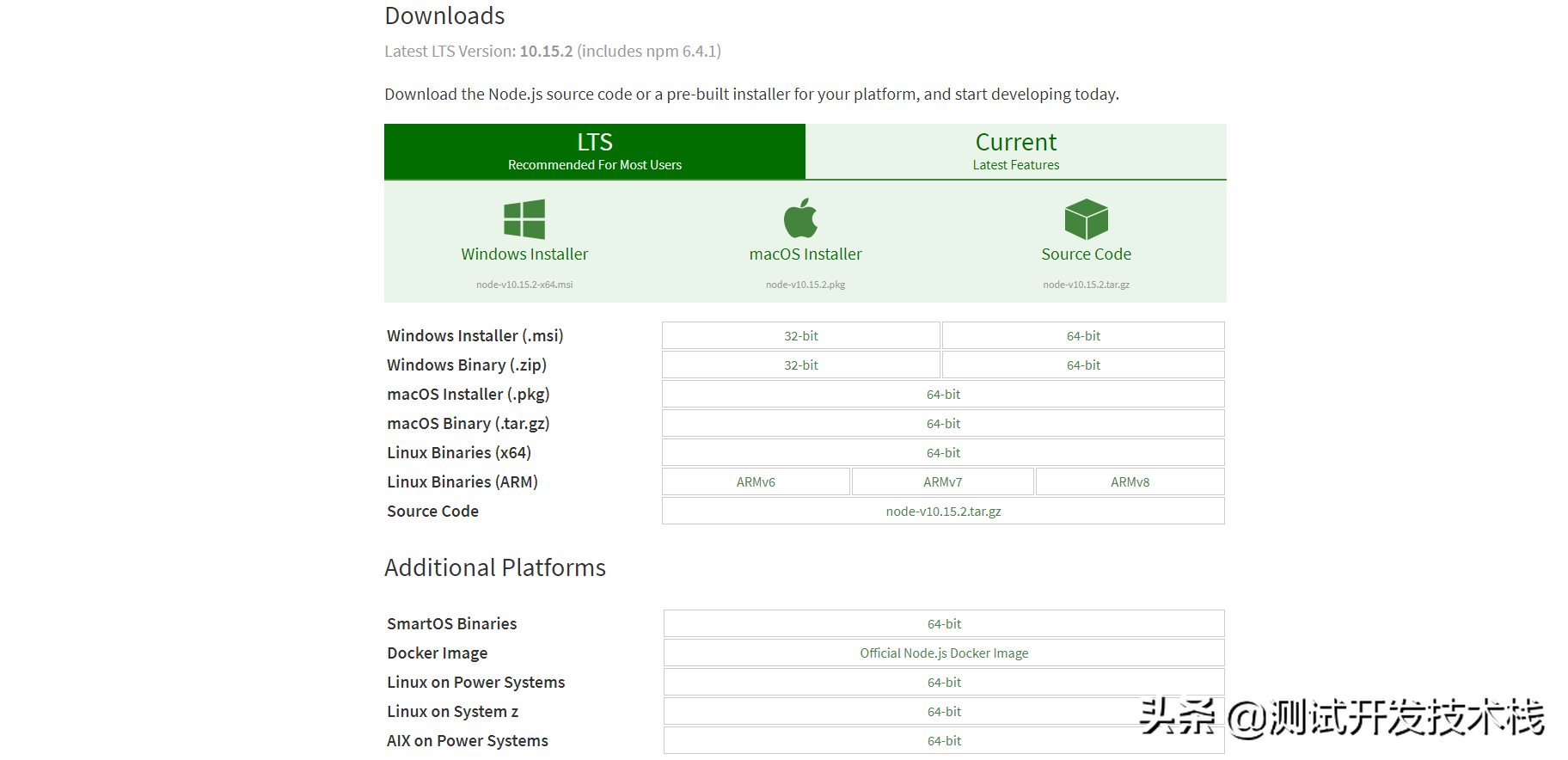Open Official Node.js Docker Image link
Image resolution: width=1568 pixels, height=760 pixels.
[x=944, y=653]
